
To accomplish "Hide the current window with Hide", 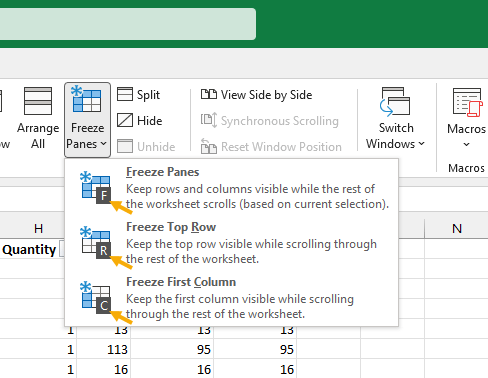I will coord(140,121).
